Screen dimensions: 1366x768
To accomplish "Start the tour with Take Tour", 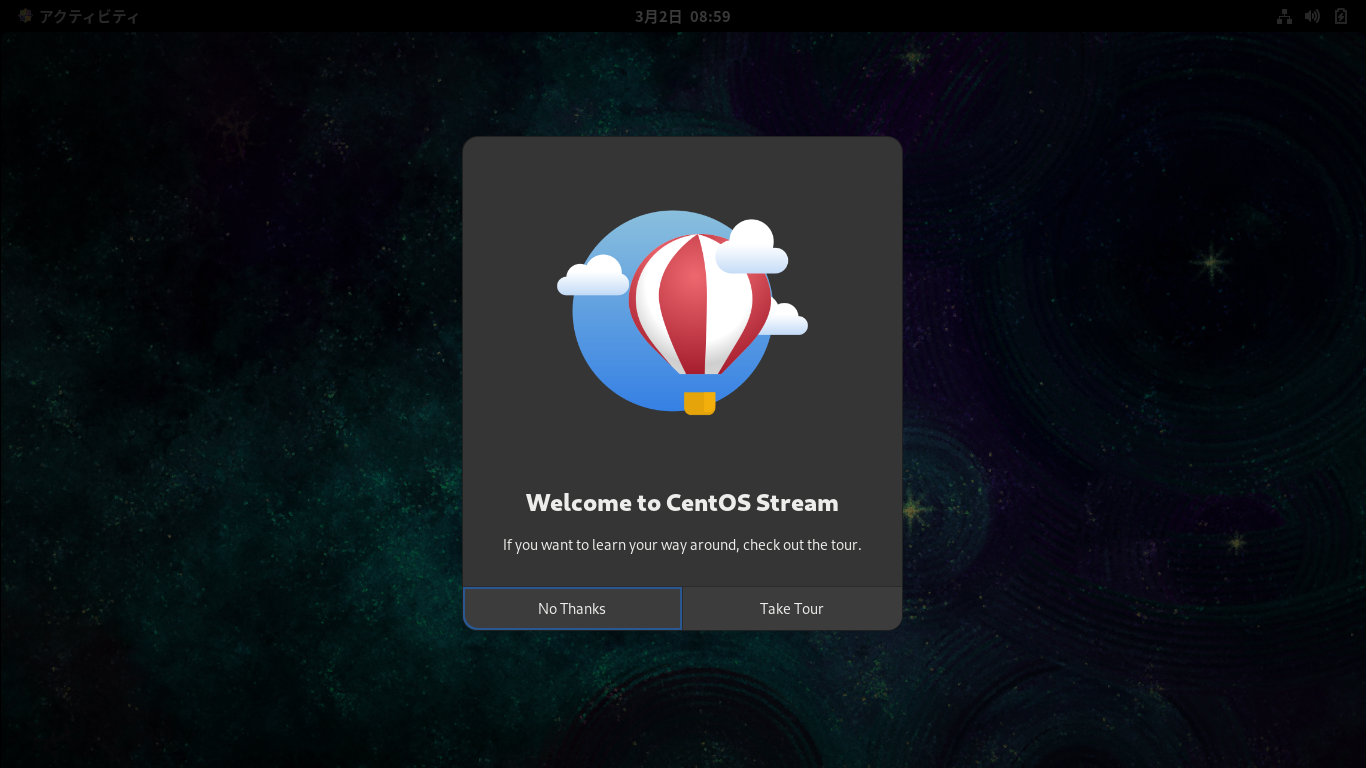I will [x=792, y=608].
